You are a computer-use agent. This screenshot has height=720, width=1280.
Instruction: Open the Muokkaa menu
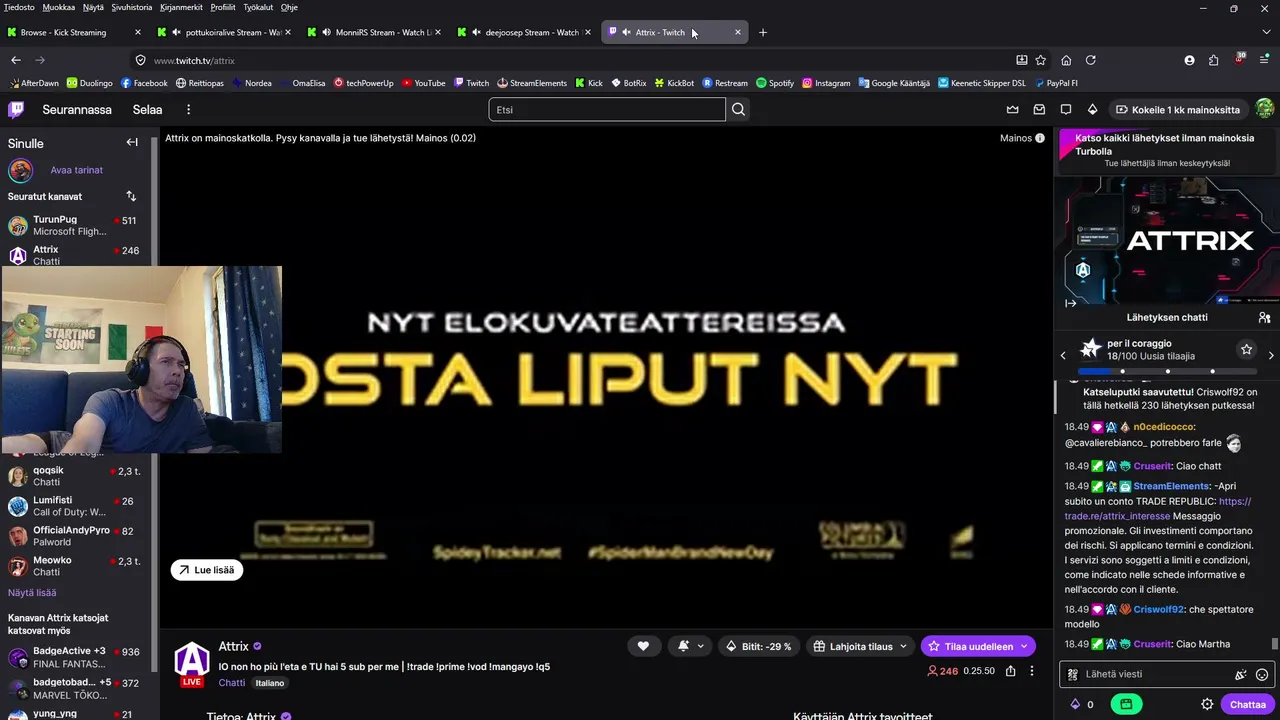[59, 7]
